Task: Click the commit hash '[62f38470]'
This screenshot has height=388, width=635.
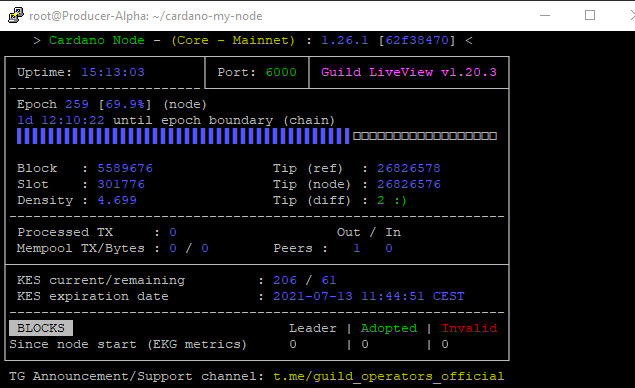Action: [x=417, y=40]
